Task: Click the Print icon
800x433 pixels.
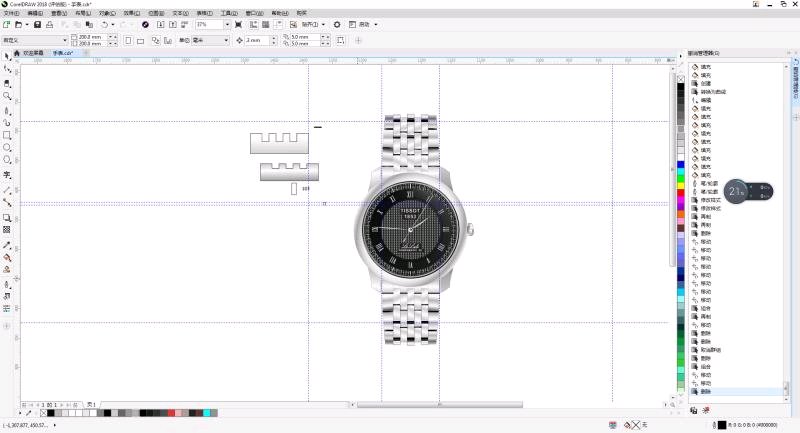Action: point(49,24)
